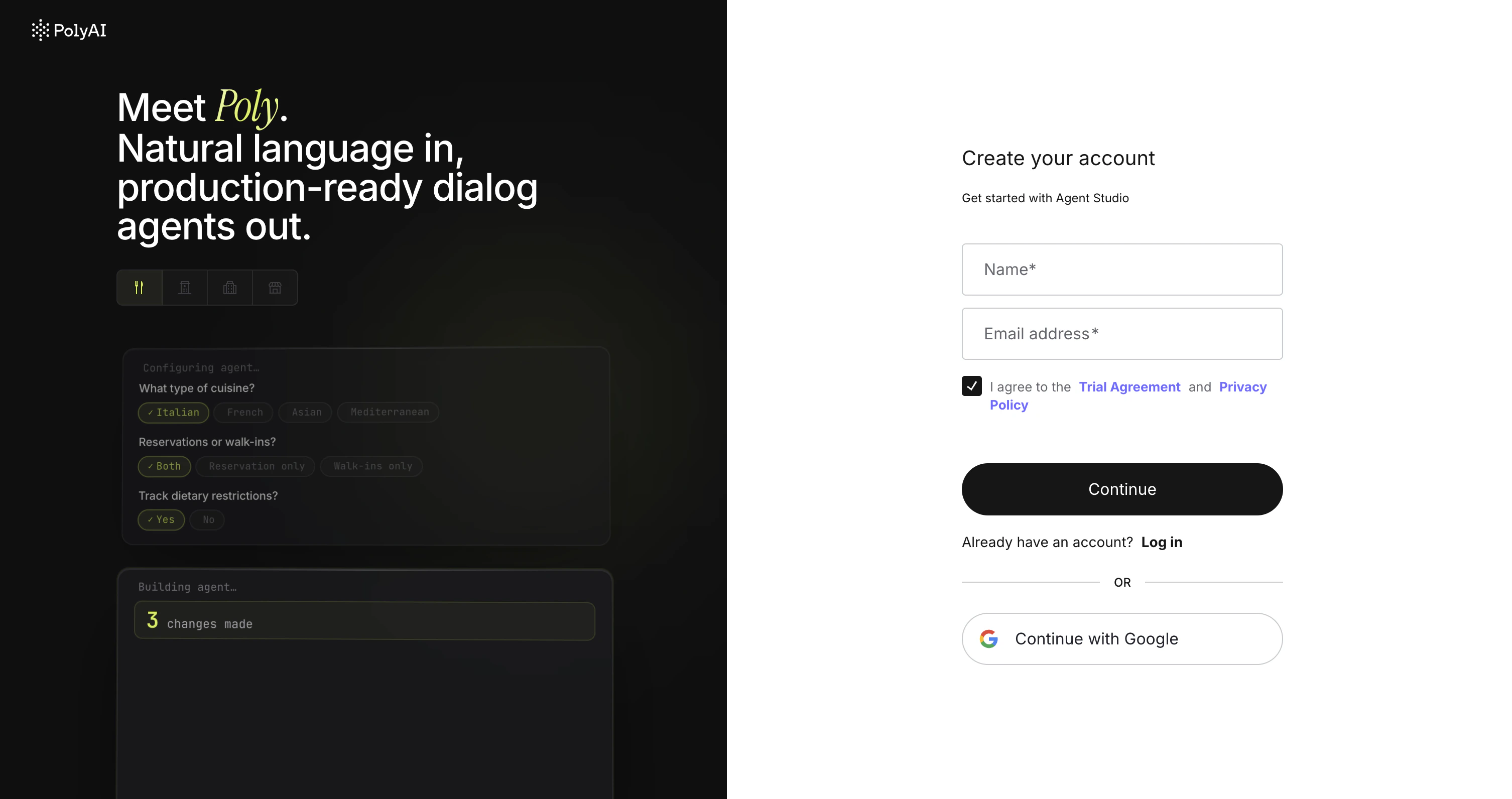The height and width of the screenshot is (799, 1512).
Task: Click 'Reservations or walk-ins?' question
Action: pyautogui.click(x=207, y=442)
